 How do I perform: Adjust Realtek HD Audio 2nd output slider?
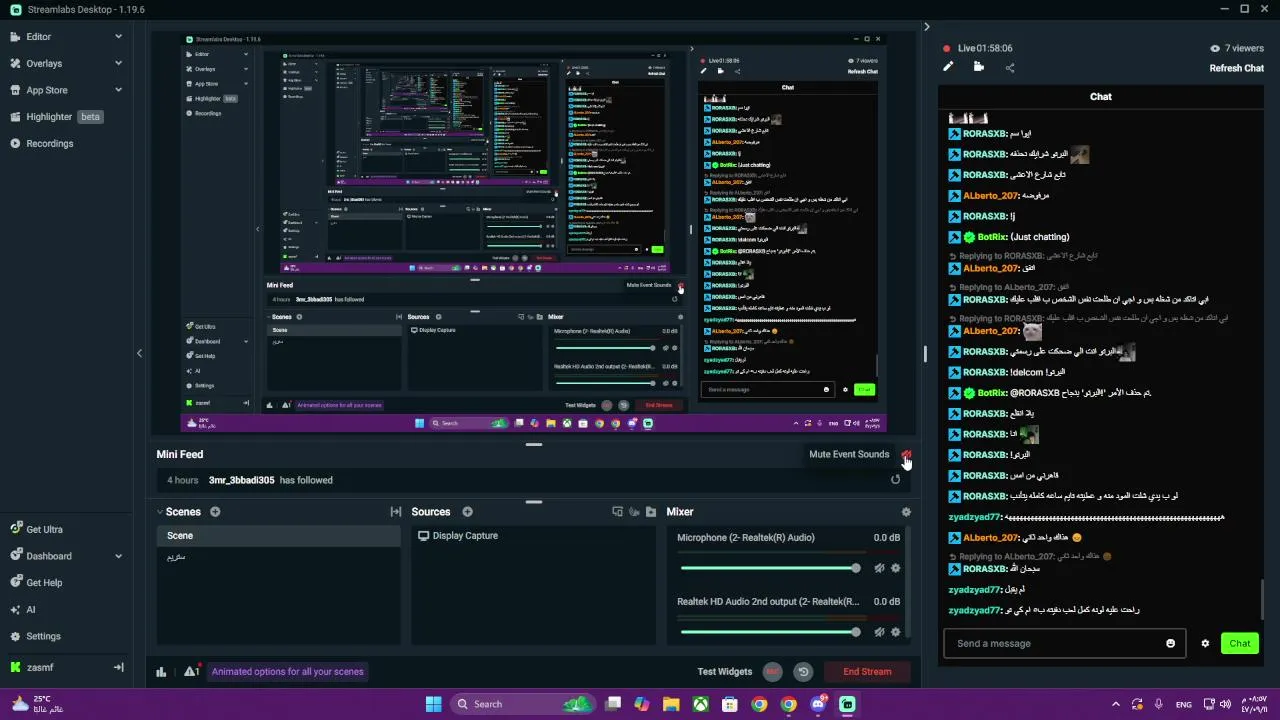768,632
